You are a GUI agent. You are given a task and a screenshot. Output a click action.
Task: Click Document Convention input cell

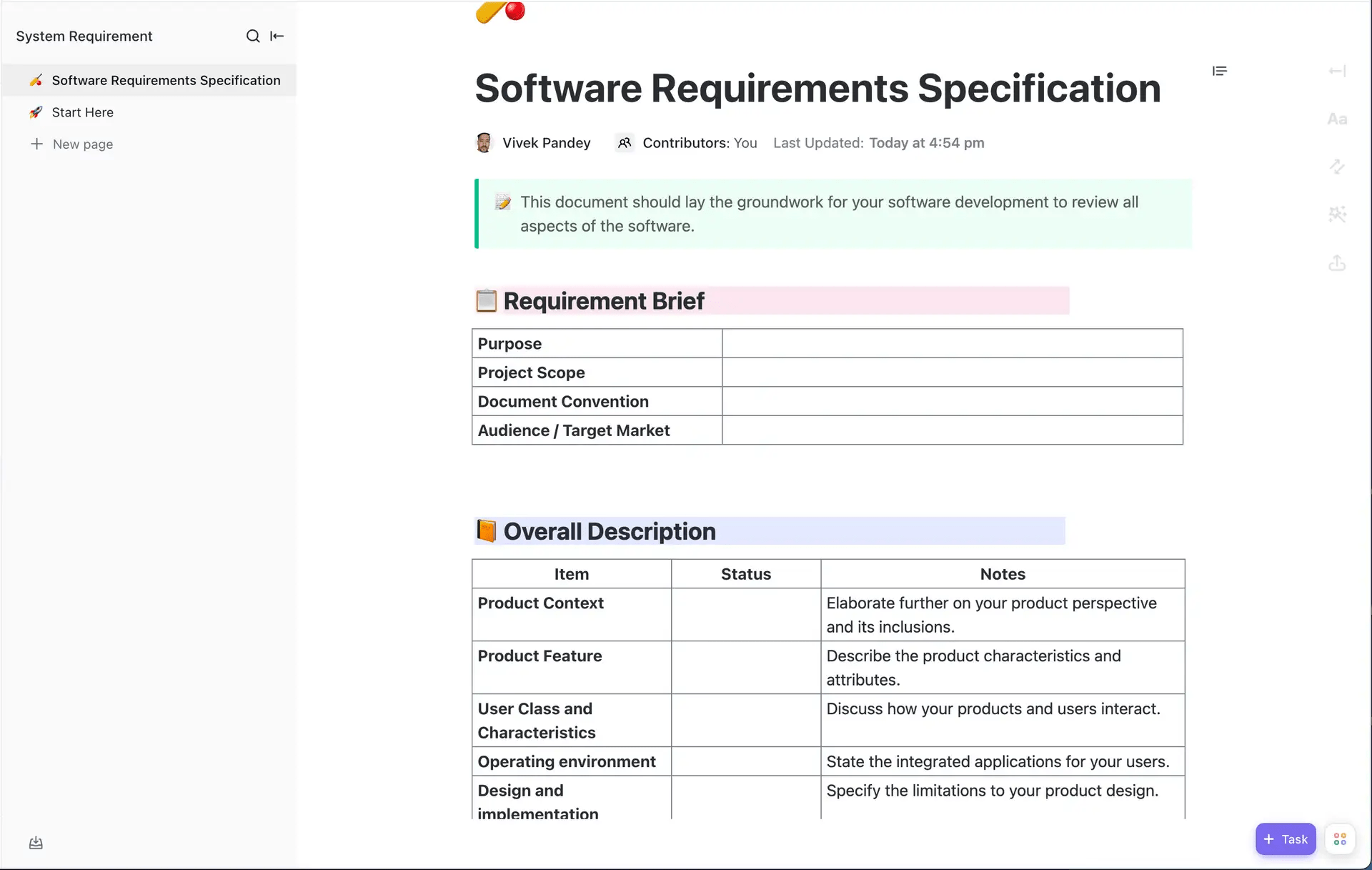[952, 401]
